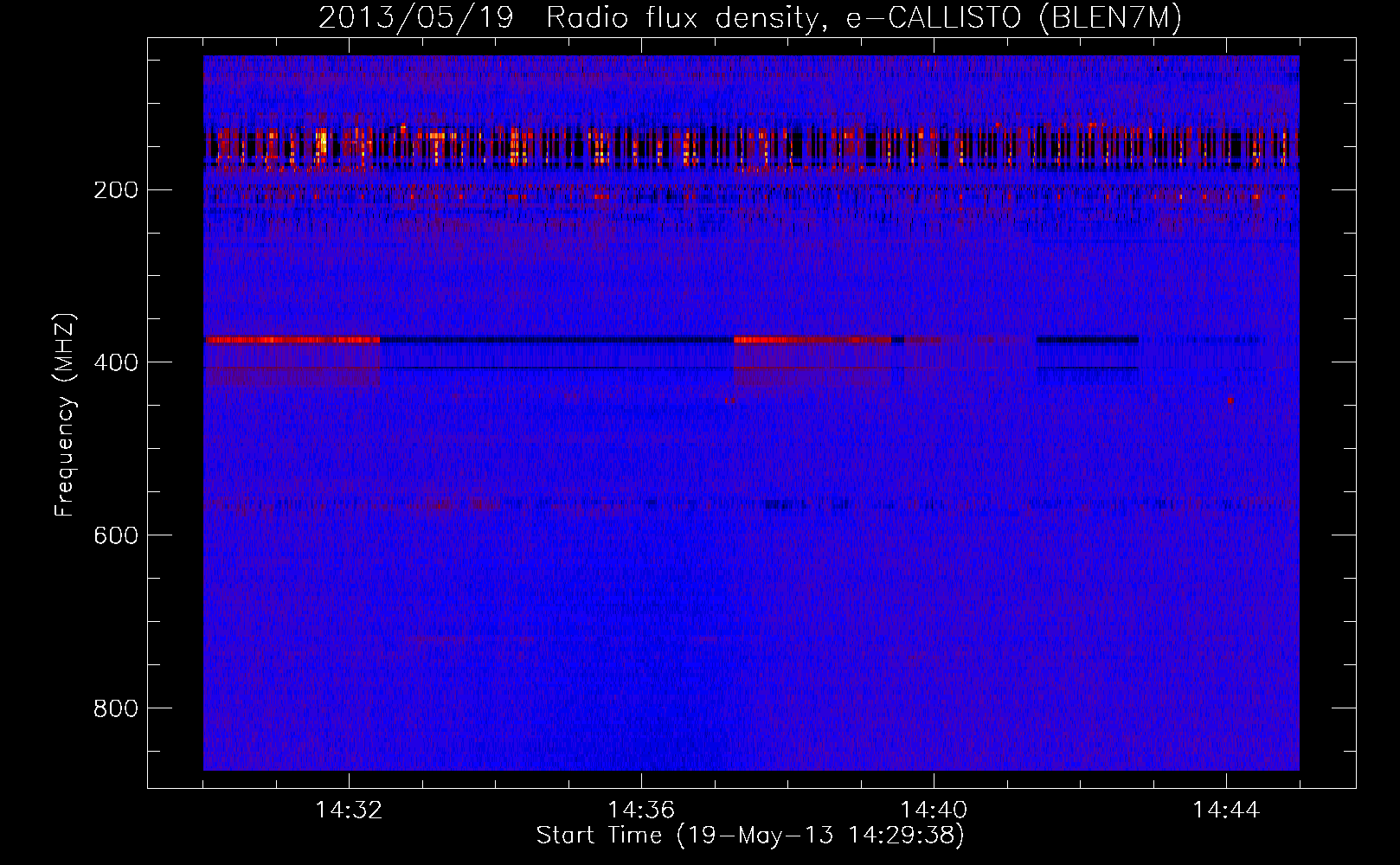Image resolution: width=1400 pixels, height=865 pixels.
Task: Click the 400 frequency tick label
Action: click(116, 362)
